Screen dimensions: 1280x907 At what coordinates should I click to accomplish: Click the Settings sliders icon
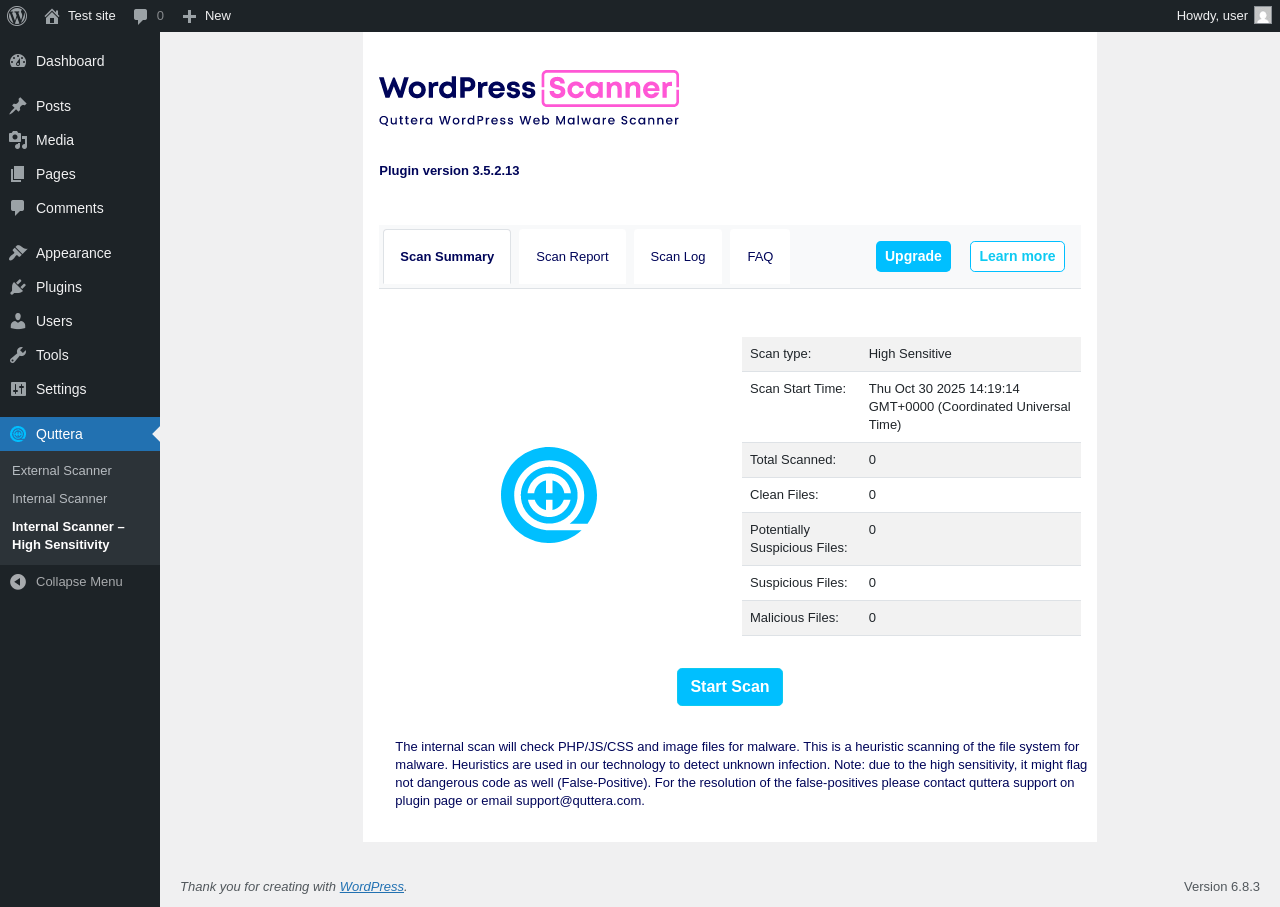point(18,389)
